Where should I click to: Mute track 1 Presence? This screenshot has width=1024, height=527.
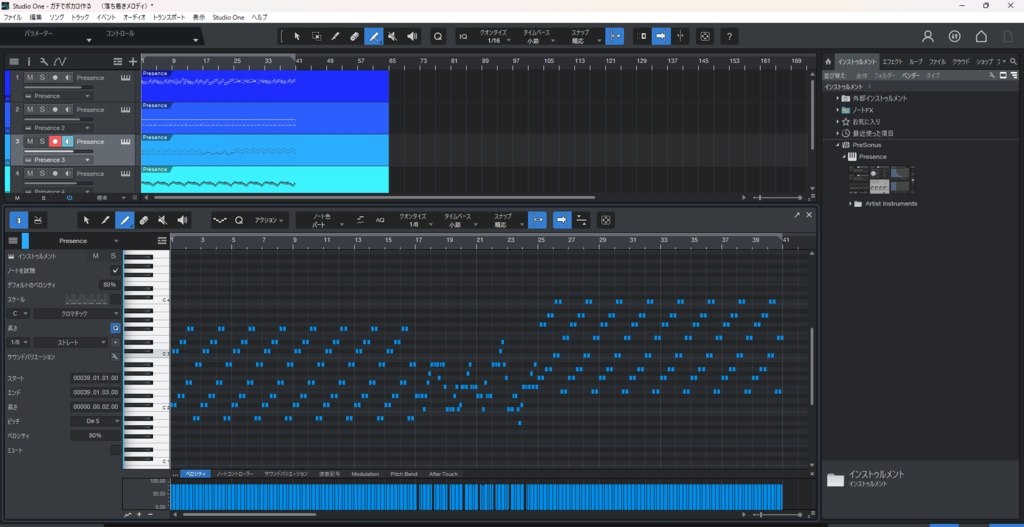pos(30,78)
